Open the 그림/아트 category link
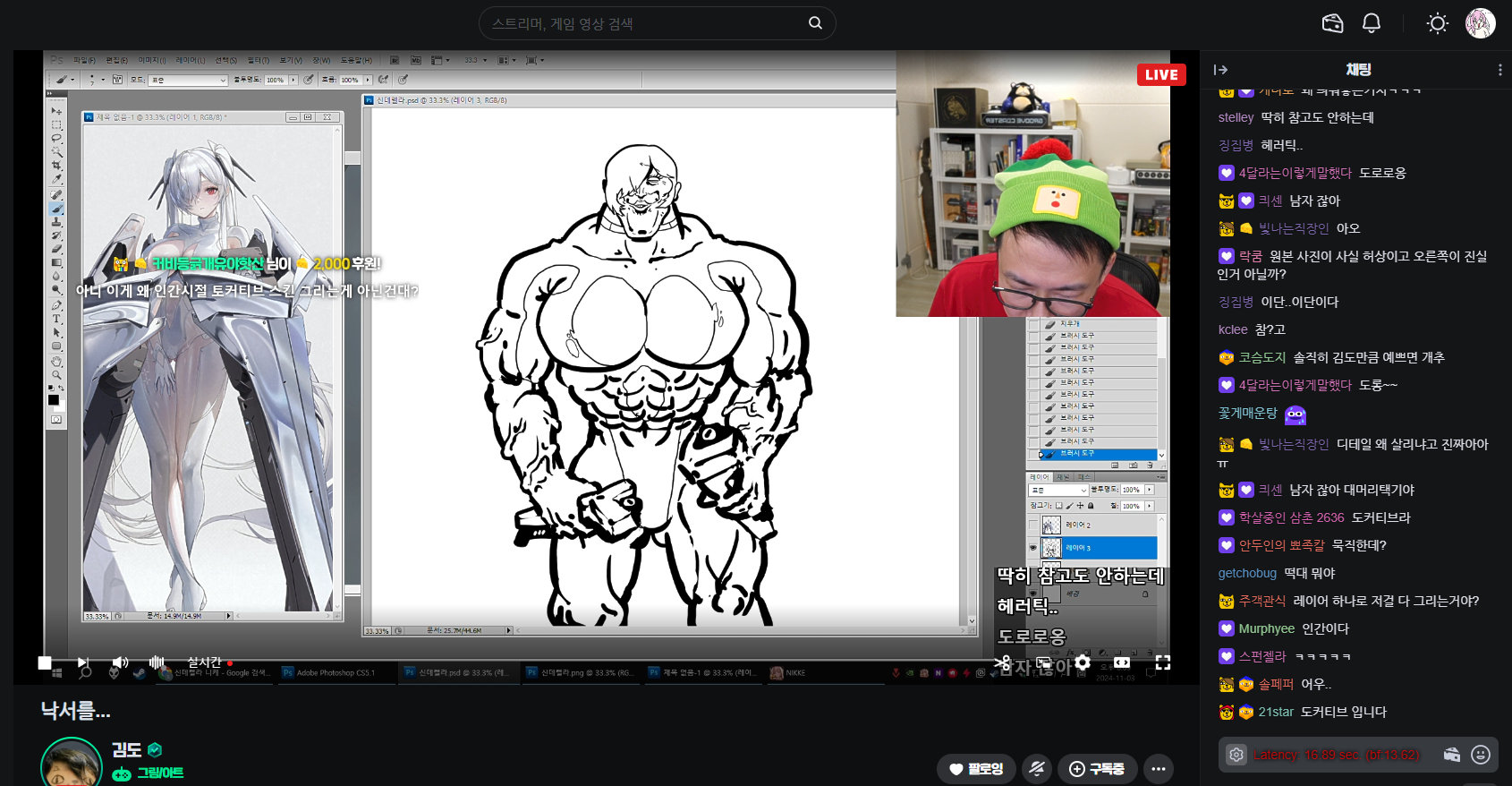The height and width of the screenshot is (786, 1512). pos(159,773)
